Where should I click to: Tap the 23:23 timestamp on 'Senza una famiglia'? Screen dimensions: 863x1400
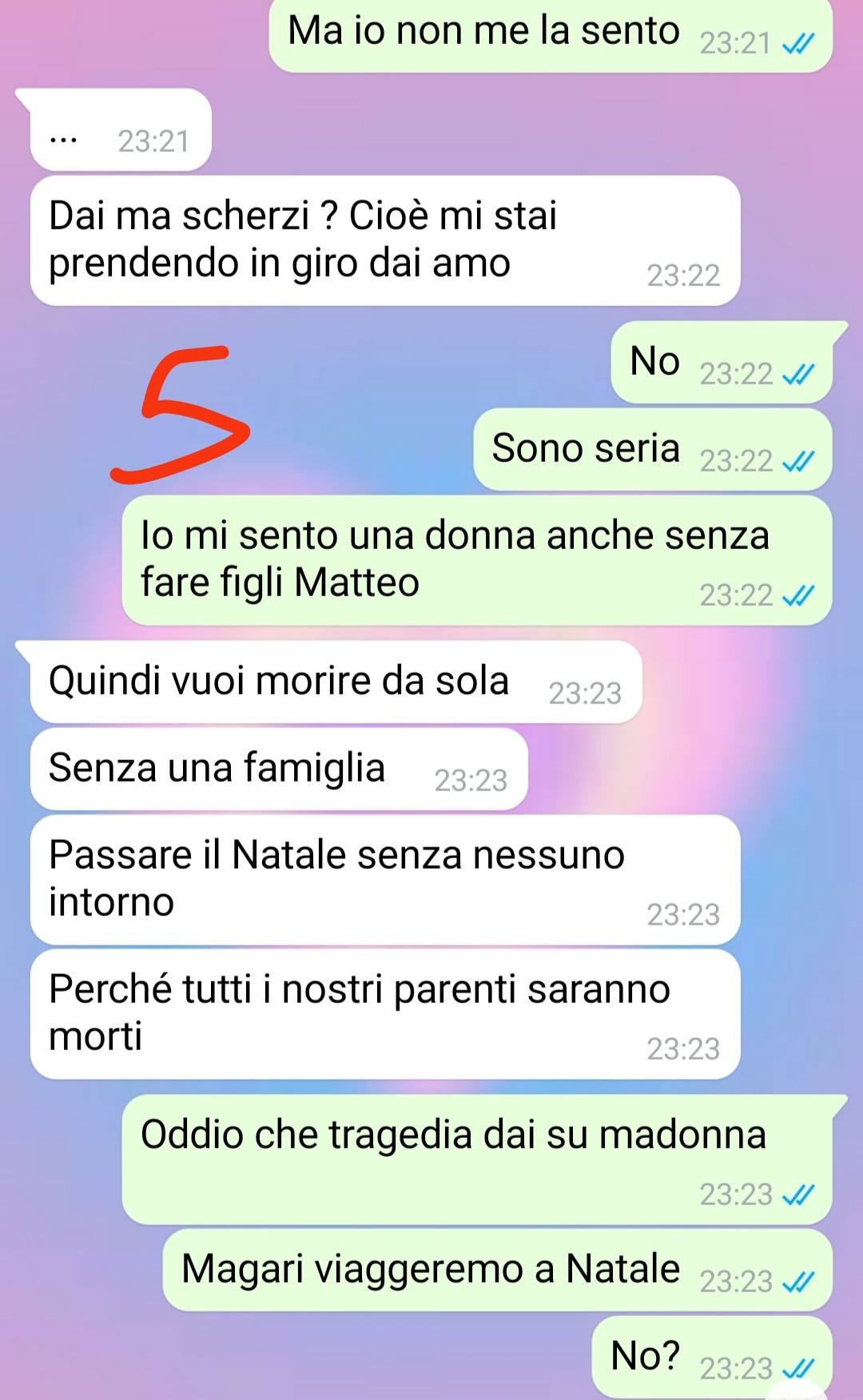click(471, 781)
